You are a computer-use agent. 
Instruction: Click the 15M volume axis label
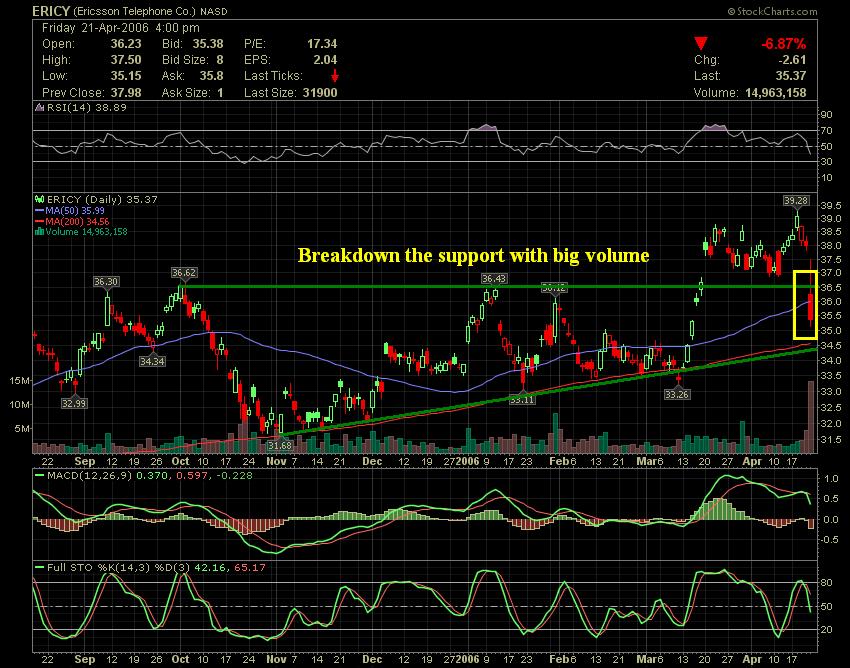point(20,381)
